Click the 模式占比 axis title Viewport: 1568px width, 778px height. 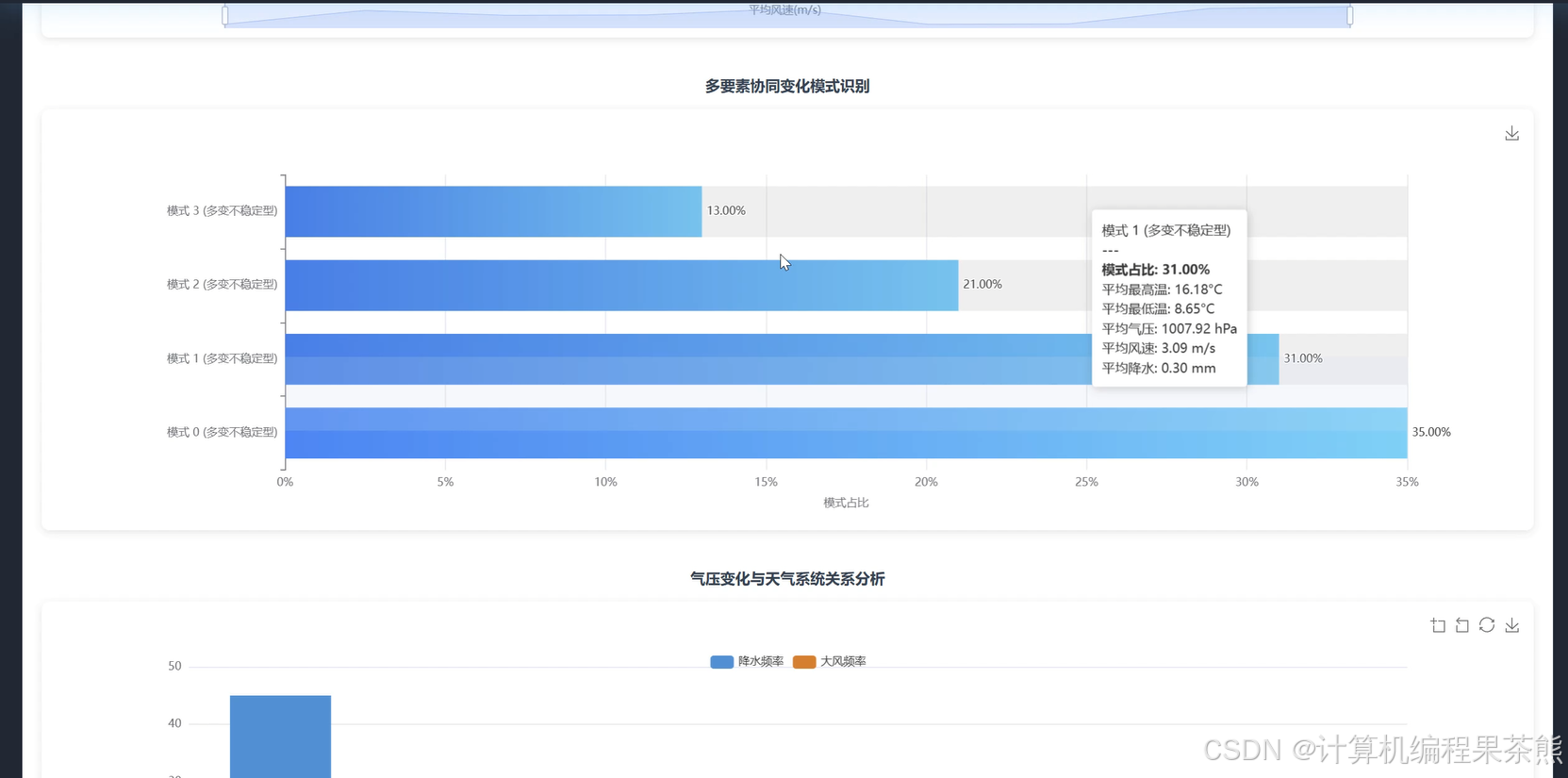point(846,503)
